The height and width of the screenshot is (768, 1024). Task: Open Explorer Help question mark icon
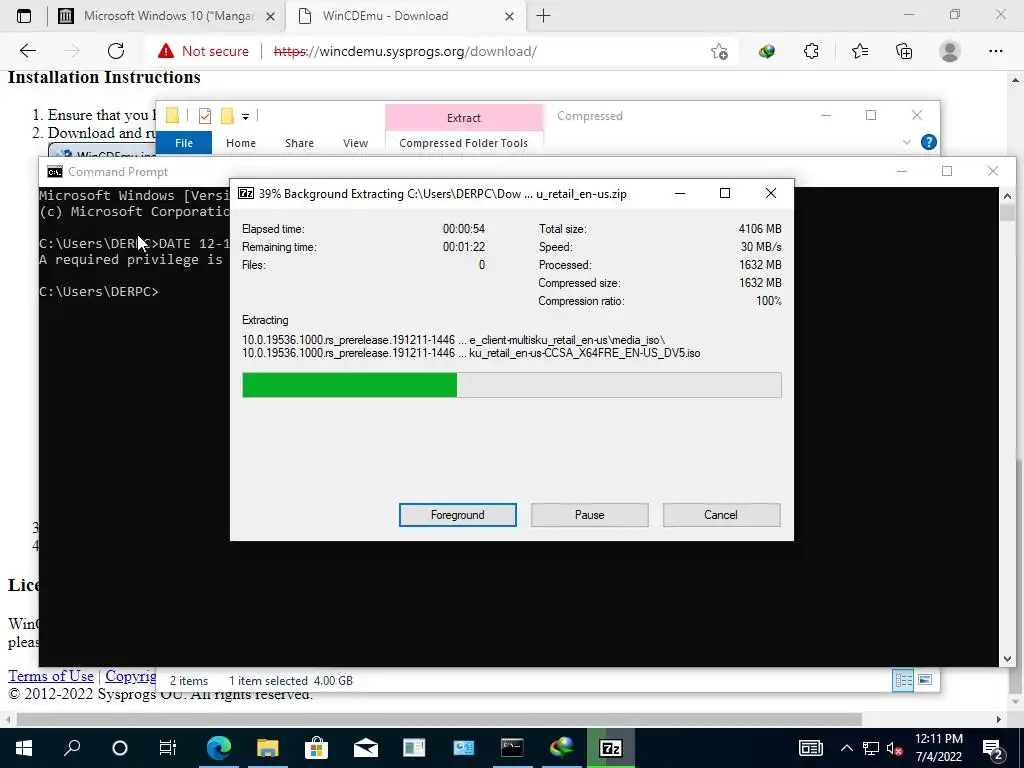point(929,142)
